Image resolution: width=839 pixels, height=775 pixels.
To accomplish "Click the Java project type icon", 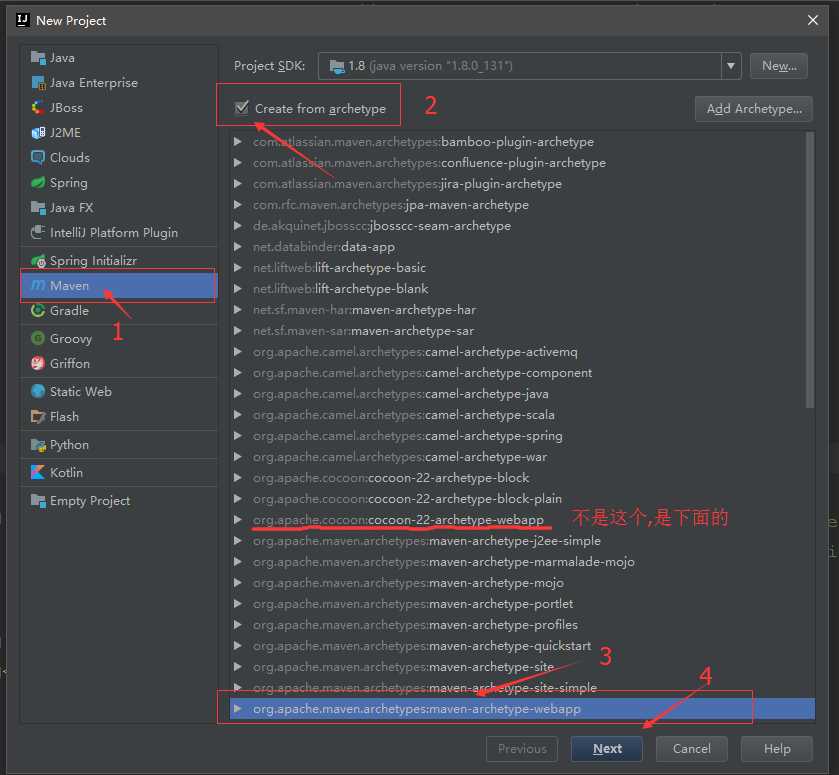I will point(38,57).
